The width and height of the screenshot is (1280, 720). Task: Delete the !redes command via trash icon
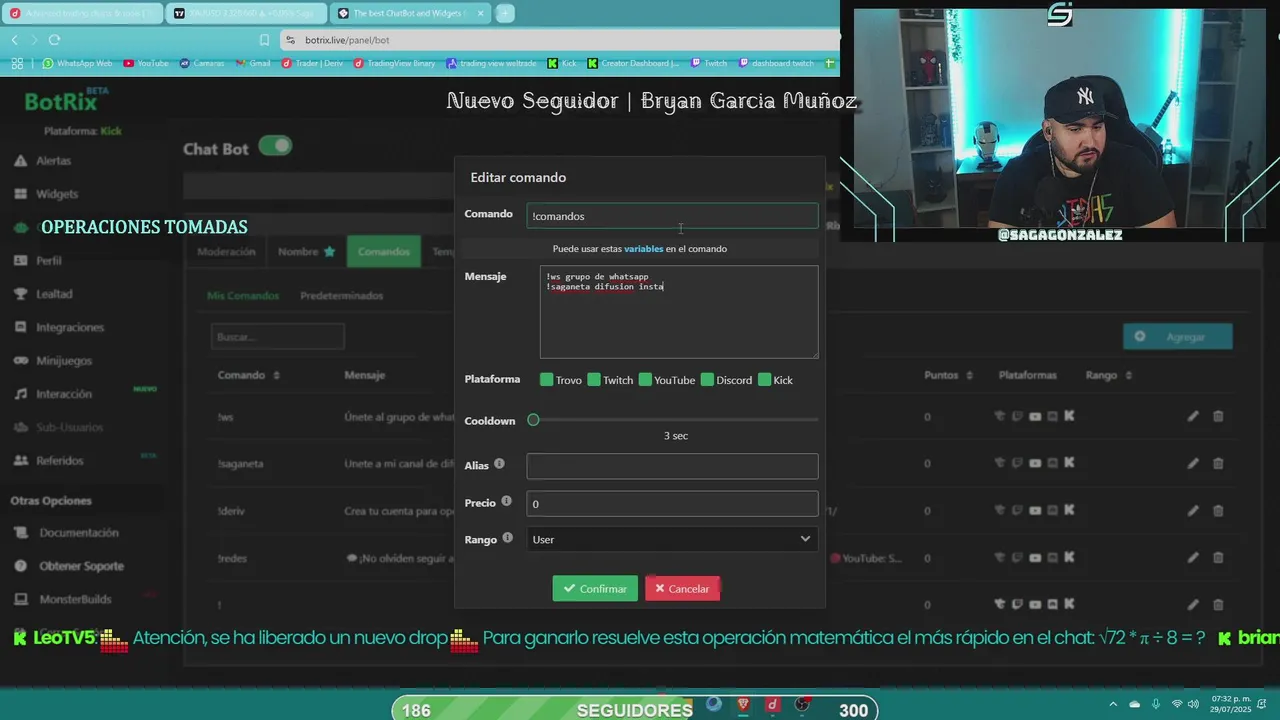tap(1218, 558)
